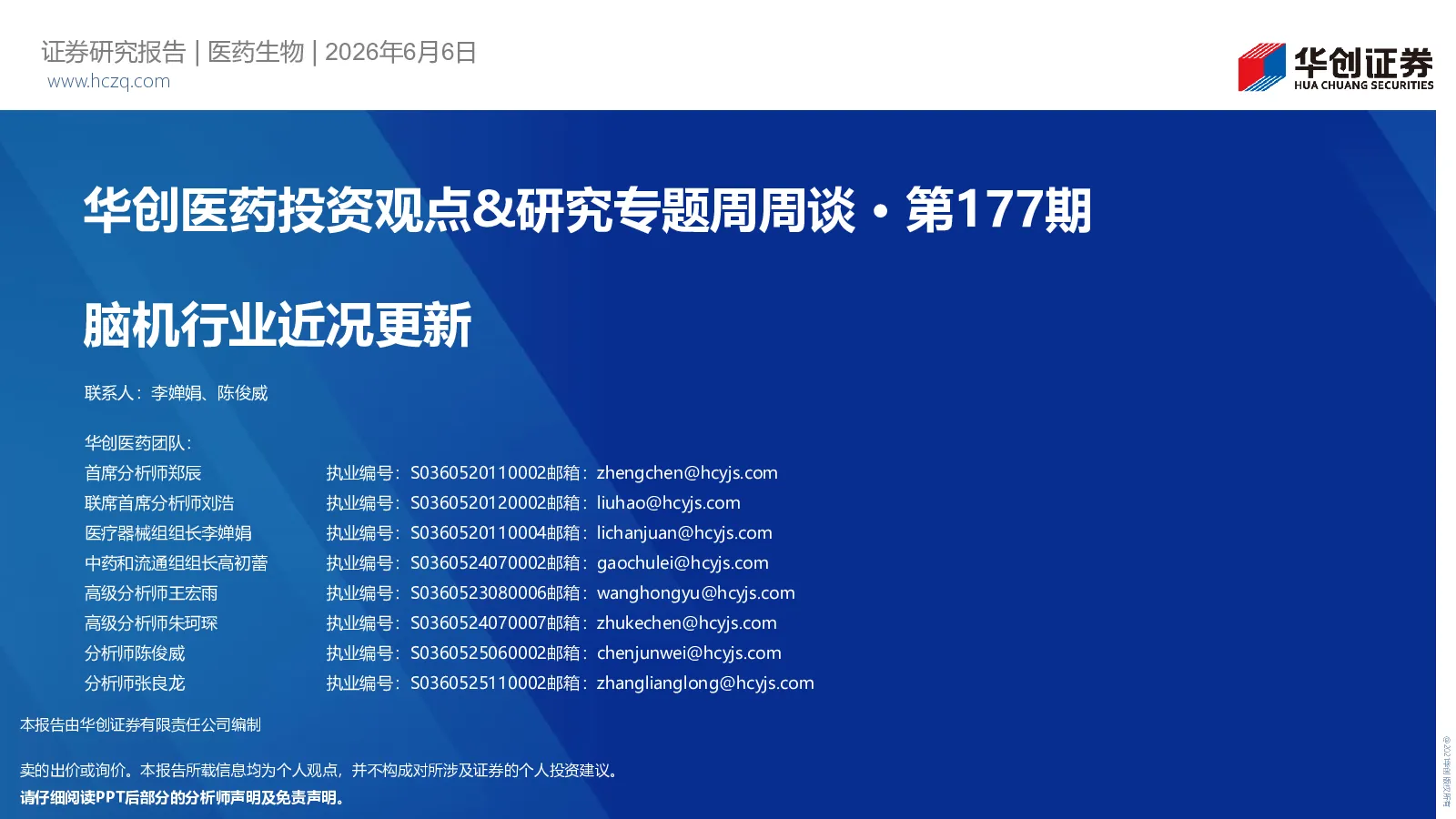Click license number S0360520110004
This screenshot has width=1456, height=819.
pyautogui.click(x=478, y=533)
